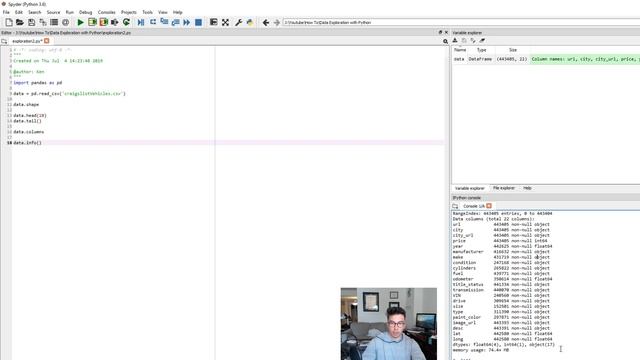640x360 pixels.
Task: Step into function debug icon
Action: pos(164,22)
